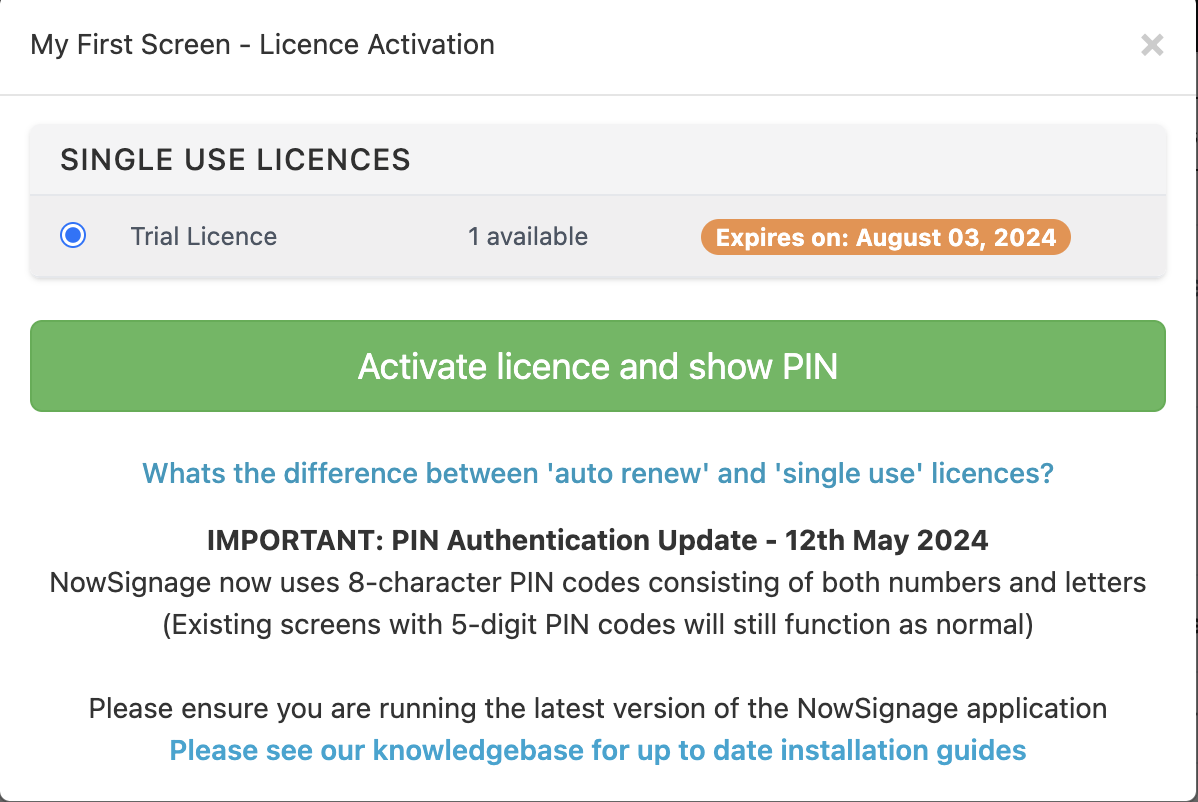Select the Trial Licence row
The image size is (1198, 802).
[x=204, y=236]
